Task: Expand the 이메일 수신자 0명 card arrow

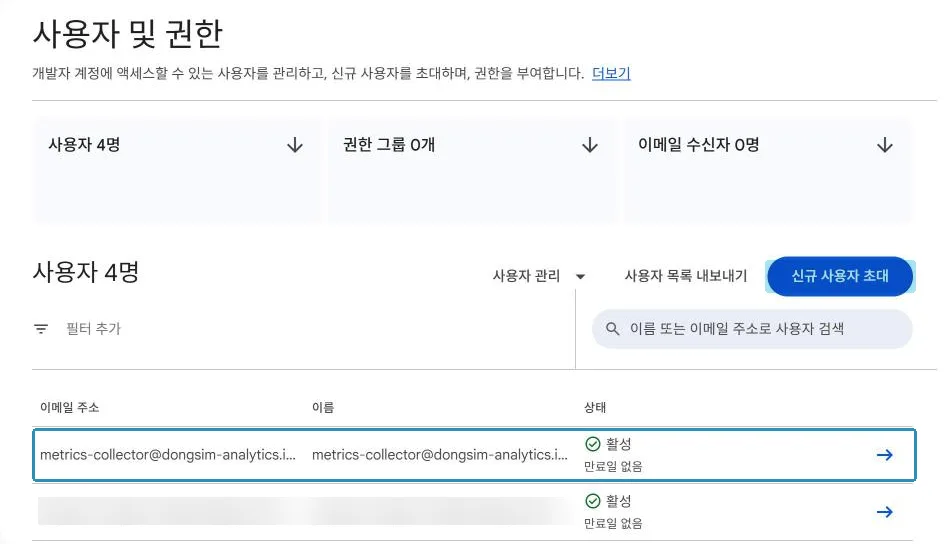Action: coord(884,145)
